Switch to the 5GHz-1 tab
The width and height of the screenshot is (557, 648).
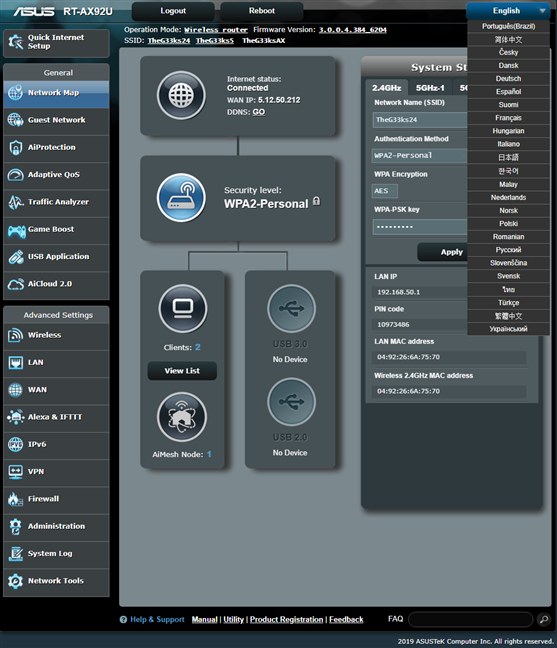pos(430,88)
